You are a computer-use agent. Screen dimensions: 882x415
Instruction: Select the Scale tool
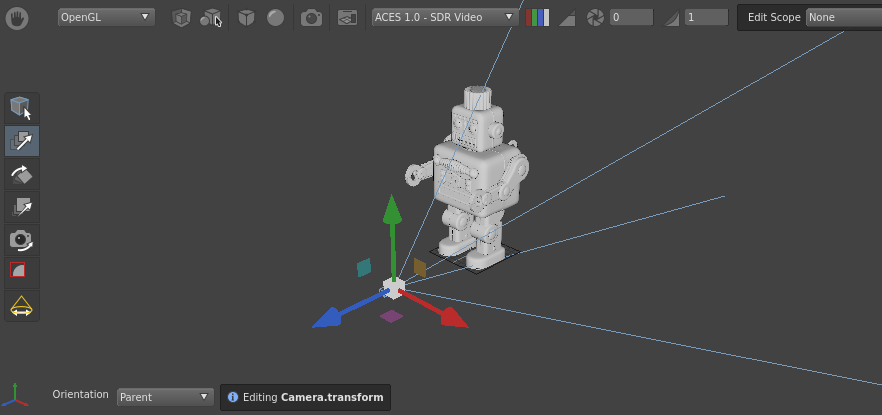[21, 207]
